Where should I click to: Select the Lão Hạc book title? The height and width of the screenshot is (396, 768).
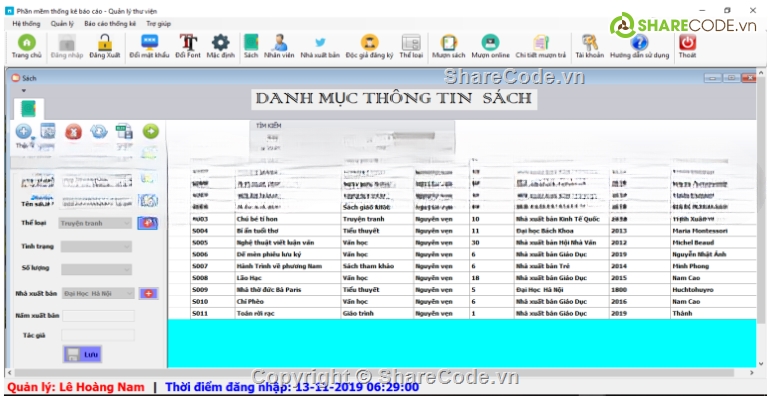(288, 278)
